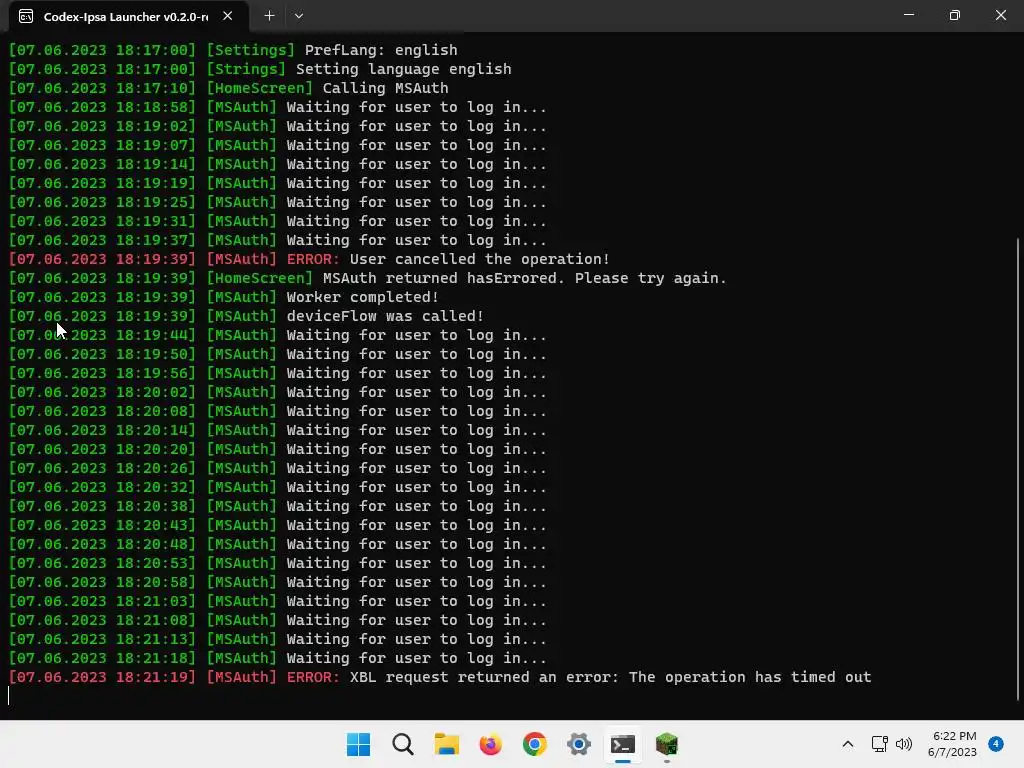Screen dimensions: 1024x768
Task: Click 'MSAuth returned hasErrored' log line
Action: pyautogui.click(x=368, y=278)
